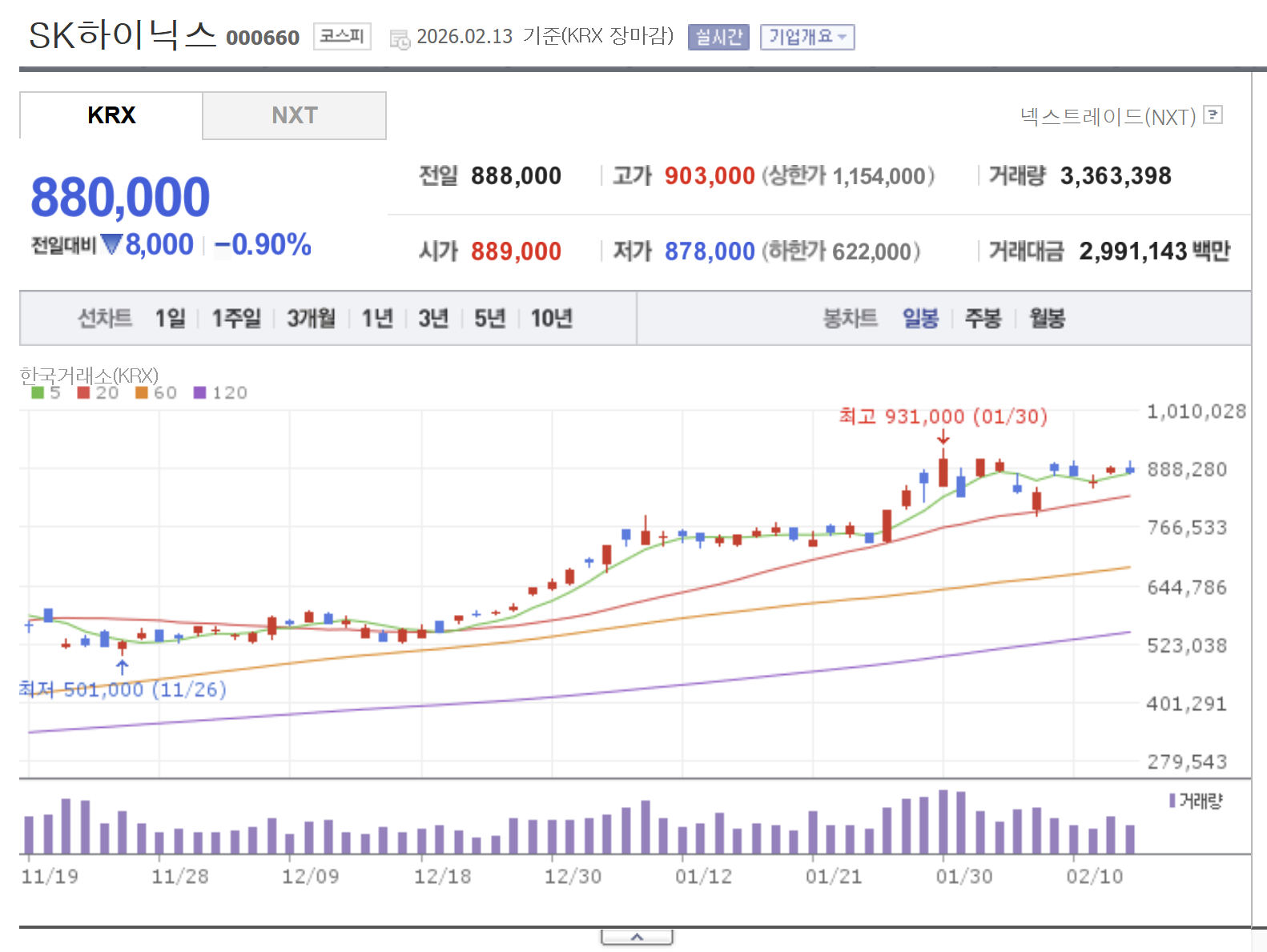Click the change rate -0.90%
The width and height of the screenshot is (1267, 952).
263,244
